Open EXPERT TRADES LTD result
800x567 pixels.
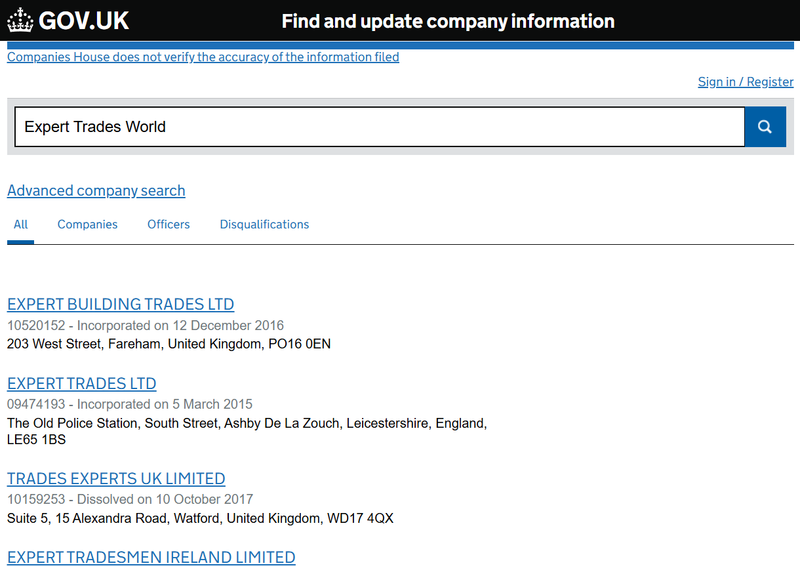click(82, 383)
